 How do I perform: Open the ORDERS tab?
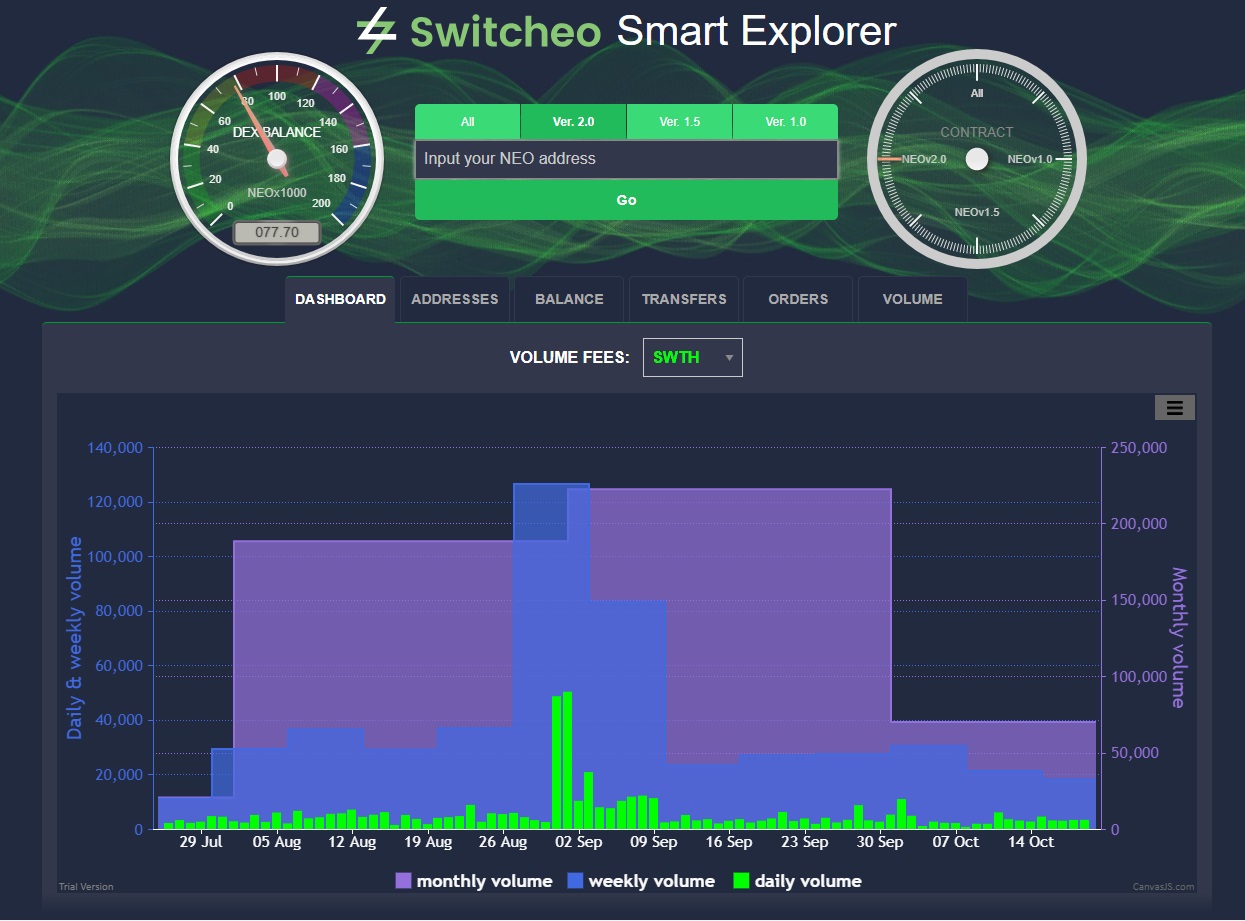pos(798,299)
